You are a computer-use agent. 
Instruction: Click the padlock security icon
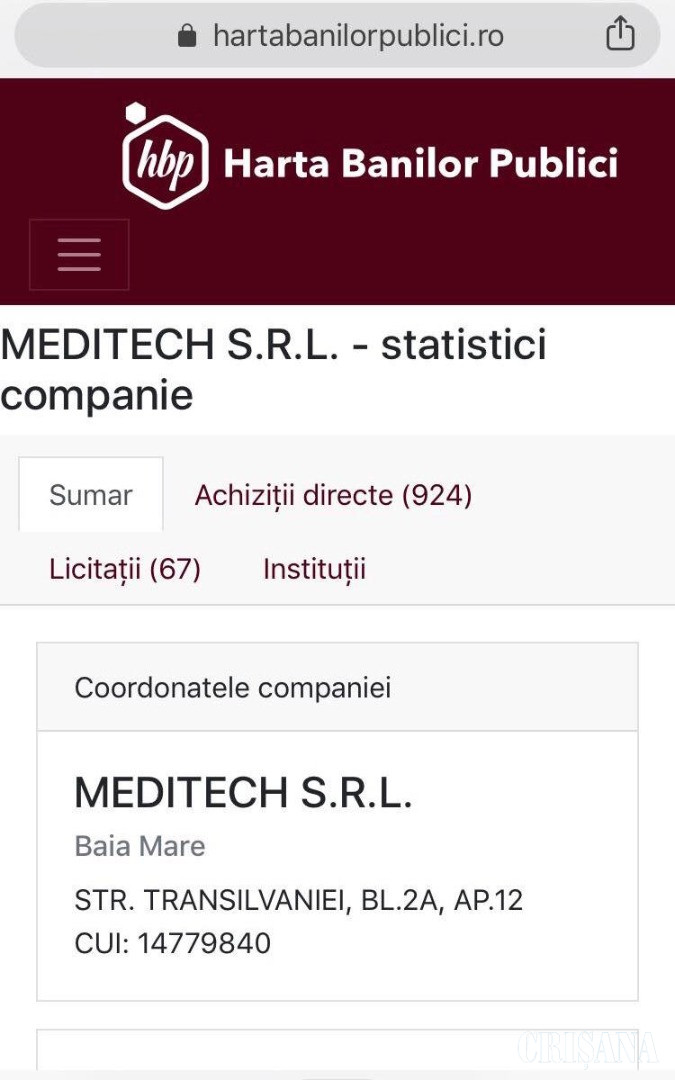coord(187,37)
